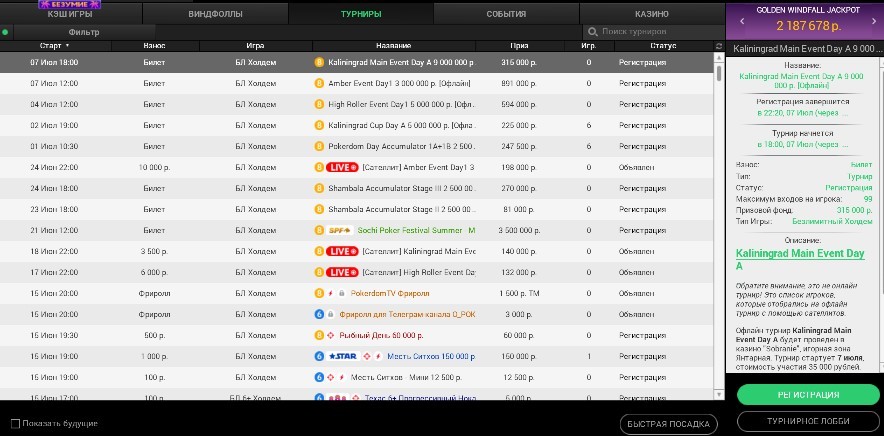Screen dimensions: 884x436
Task: Sort tournaments by the Приз column
Action: 519,46
